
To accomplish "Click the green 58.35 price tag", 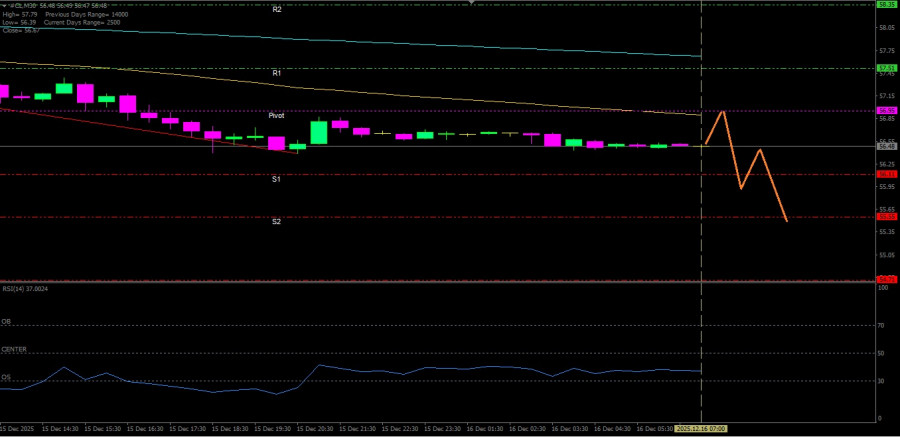I will tap(887, 5).
